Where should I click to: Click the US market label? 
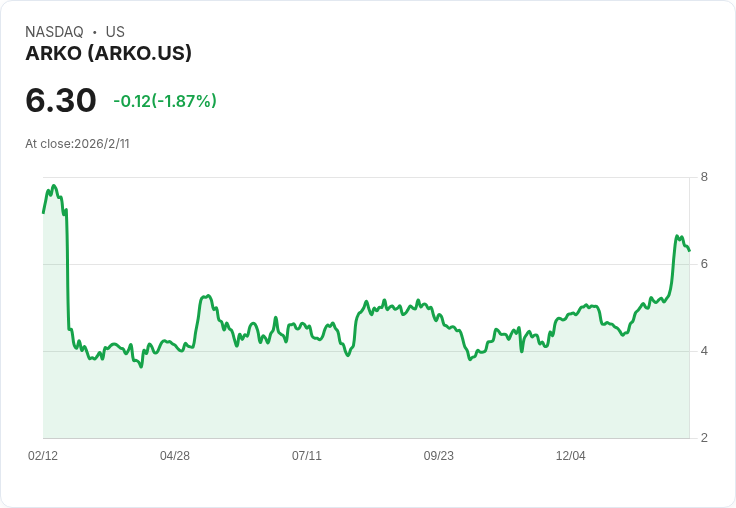click(x=115, y=32)
